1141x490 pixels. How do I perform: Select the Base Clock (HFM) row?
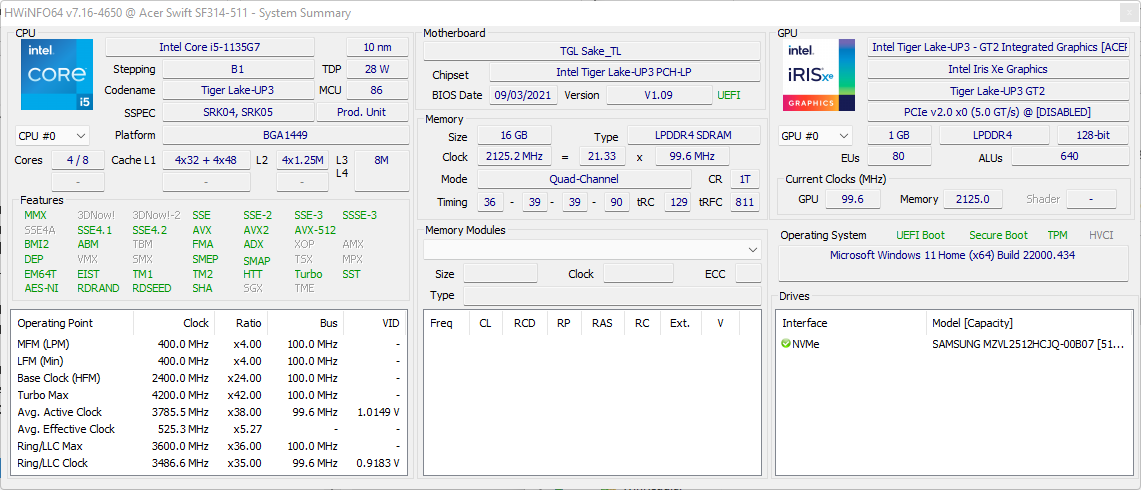click(x=209, y=378)
